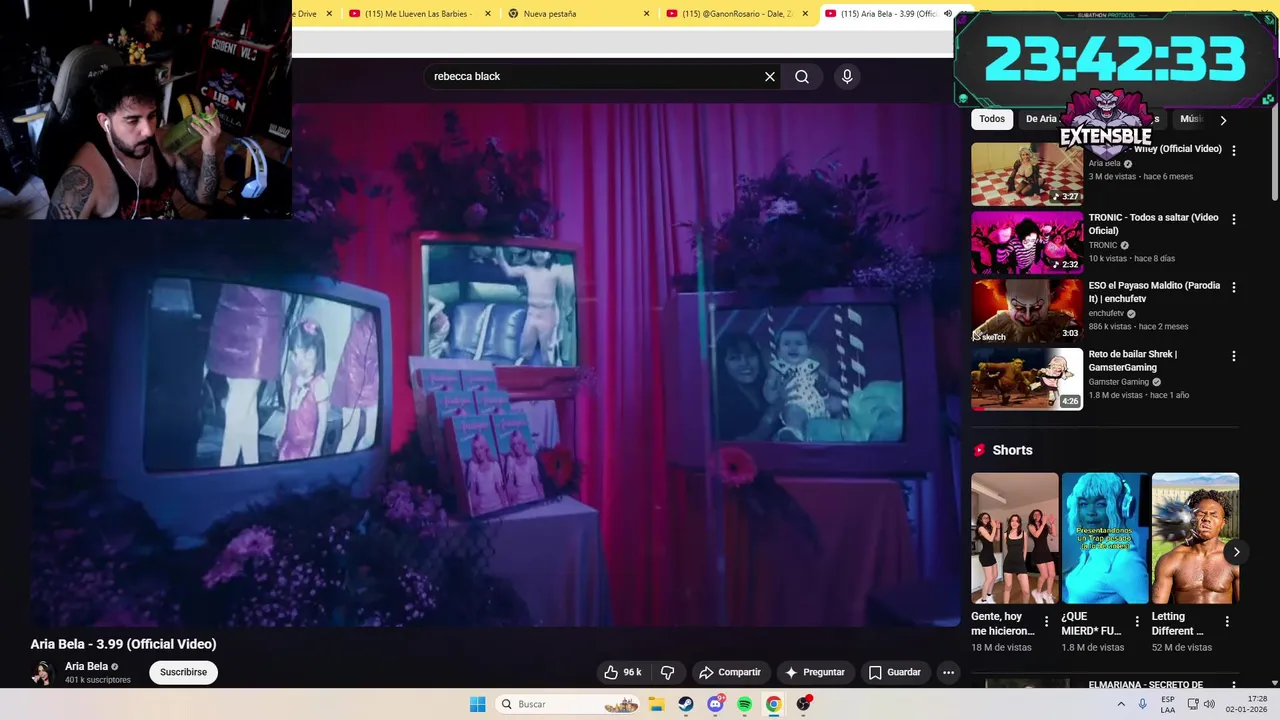This screenshot has height=720, width=1280.
Task: Select the De Aria filter chip
Action: pos(1041,119)
